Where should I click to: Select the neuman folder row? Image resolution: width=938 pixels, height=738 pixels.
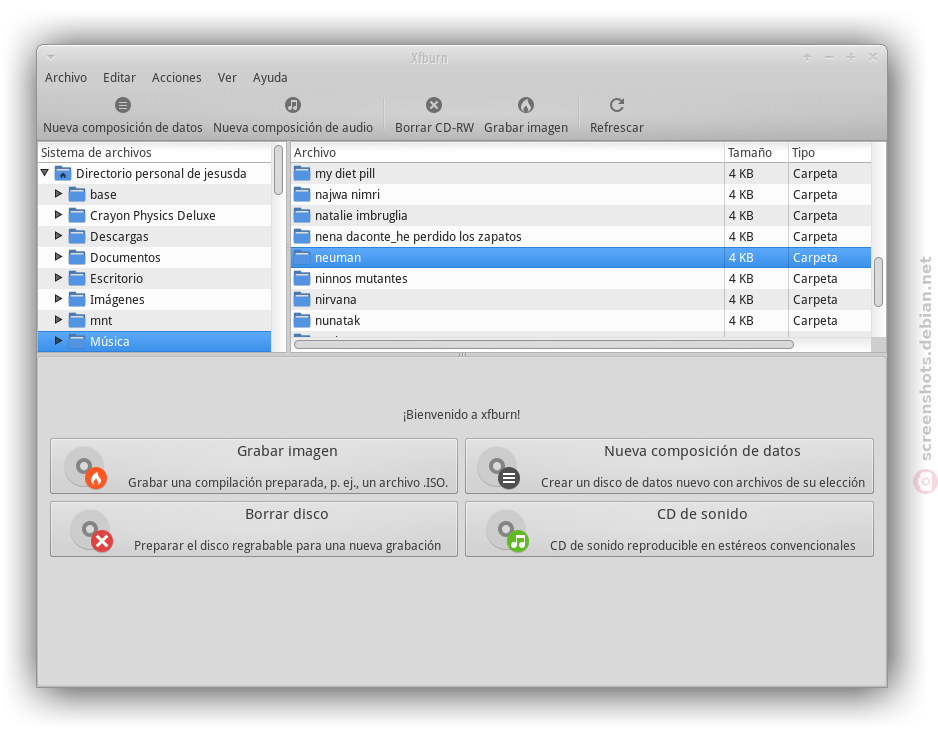tap(580, 257)
